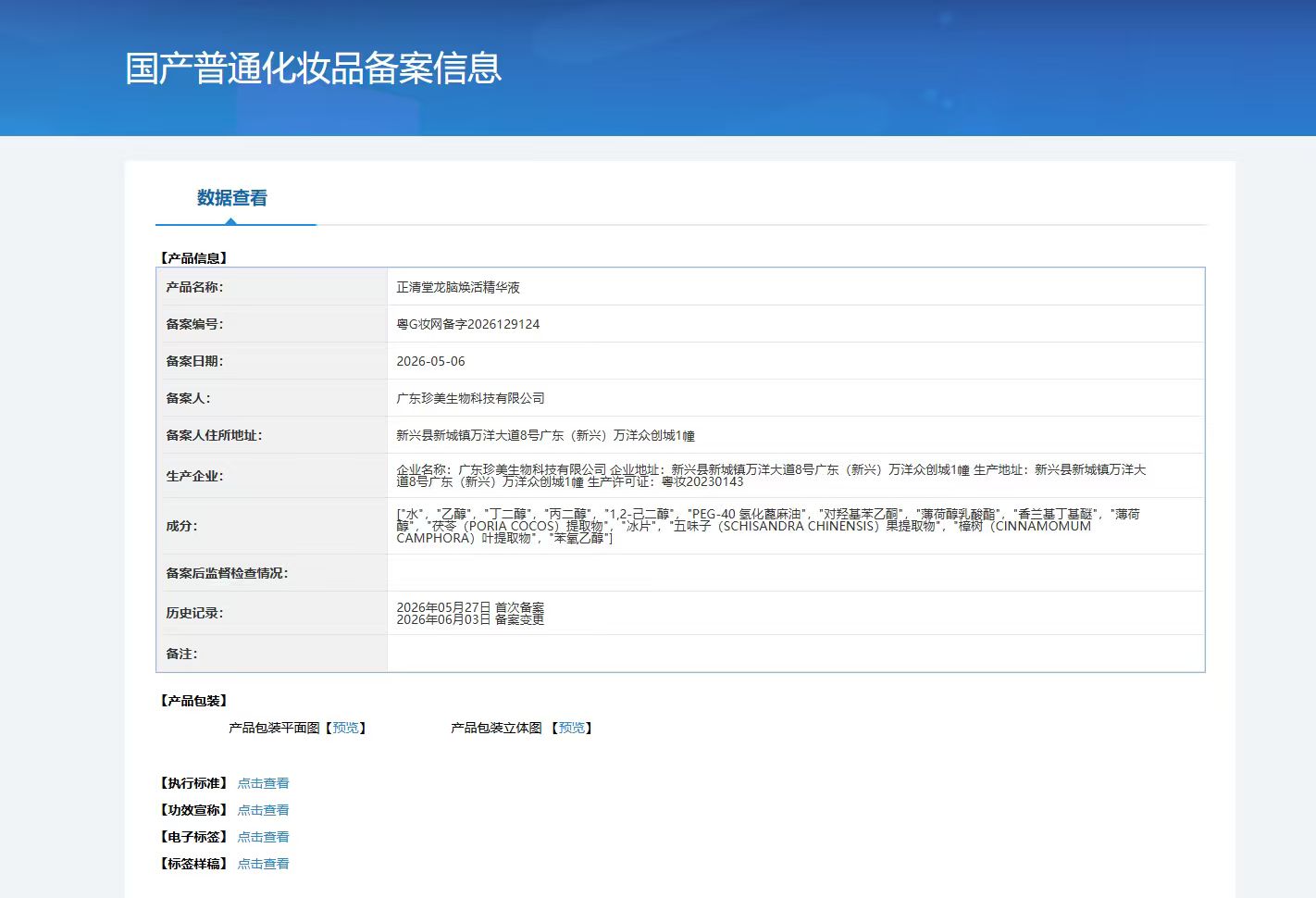Select filing number 粤G妆网备字2026129124
This screenshot has height=898, width=1316.
pos(468,324)
